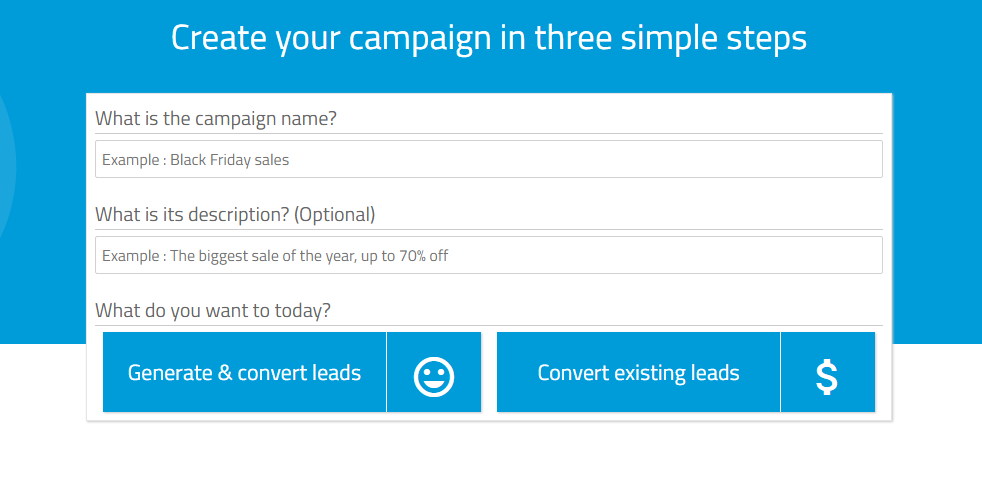Click the "What do you want to today?" label
The image size is (982, 488).
point(213,310)
